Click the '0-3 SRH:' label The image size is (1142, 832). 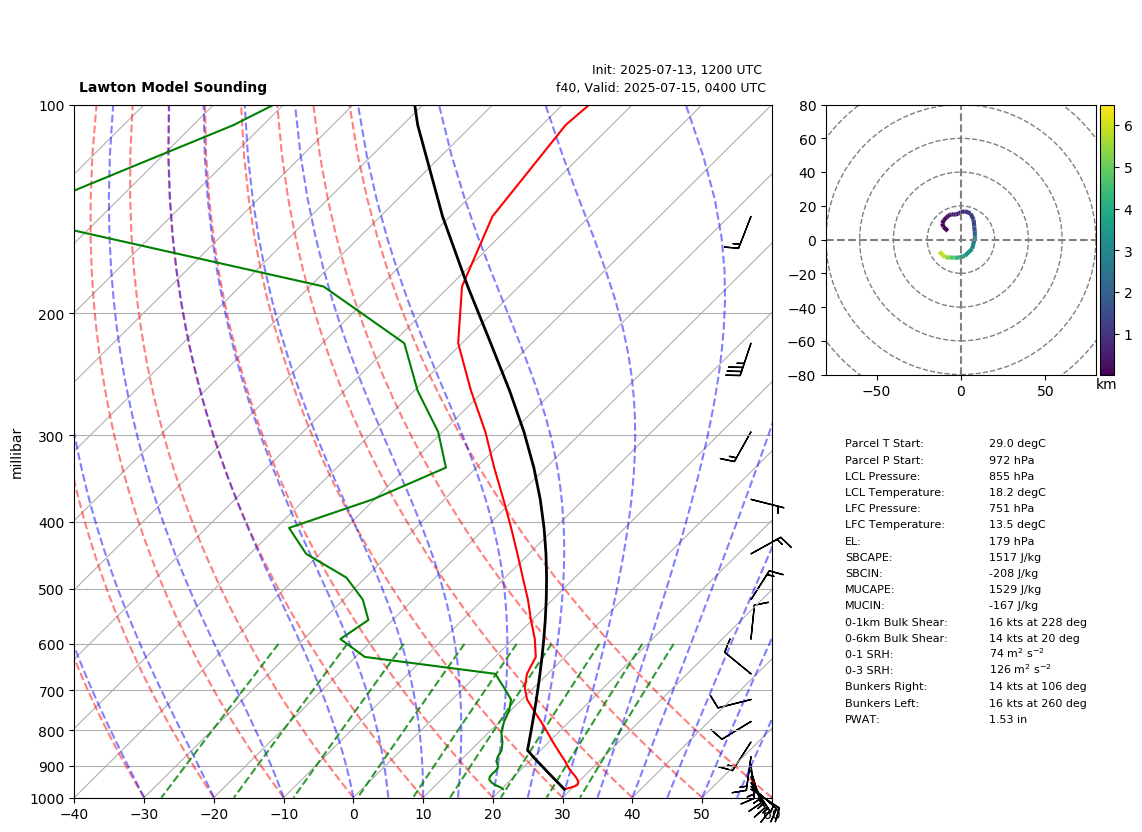pos(868,670)
